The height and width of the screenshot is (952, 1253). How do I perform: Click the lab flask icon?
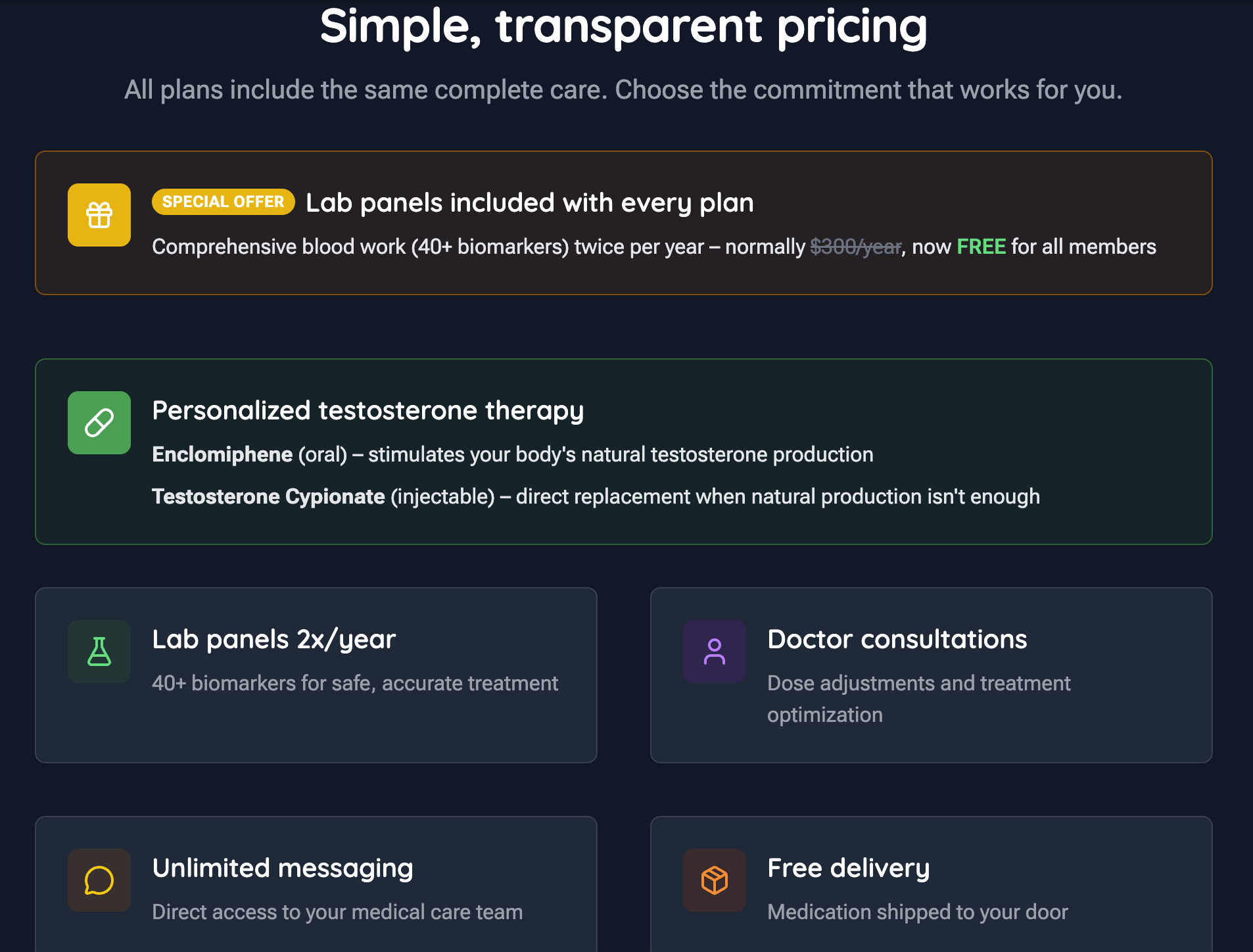[x=99, y=652]
